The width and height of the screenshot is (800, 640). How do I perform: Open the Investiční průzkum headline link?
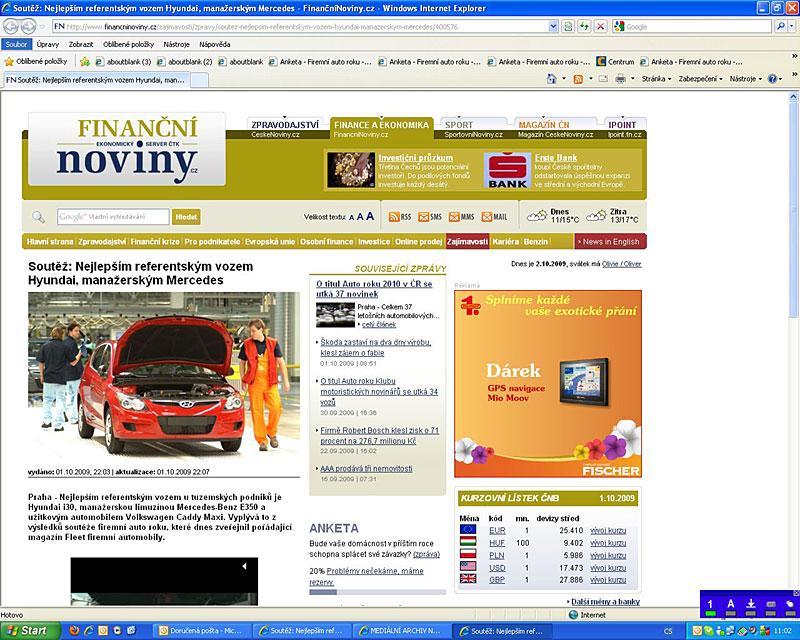click(x=415, y=158)
